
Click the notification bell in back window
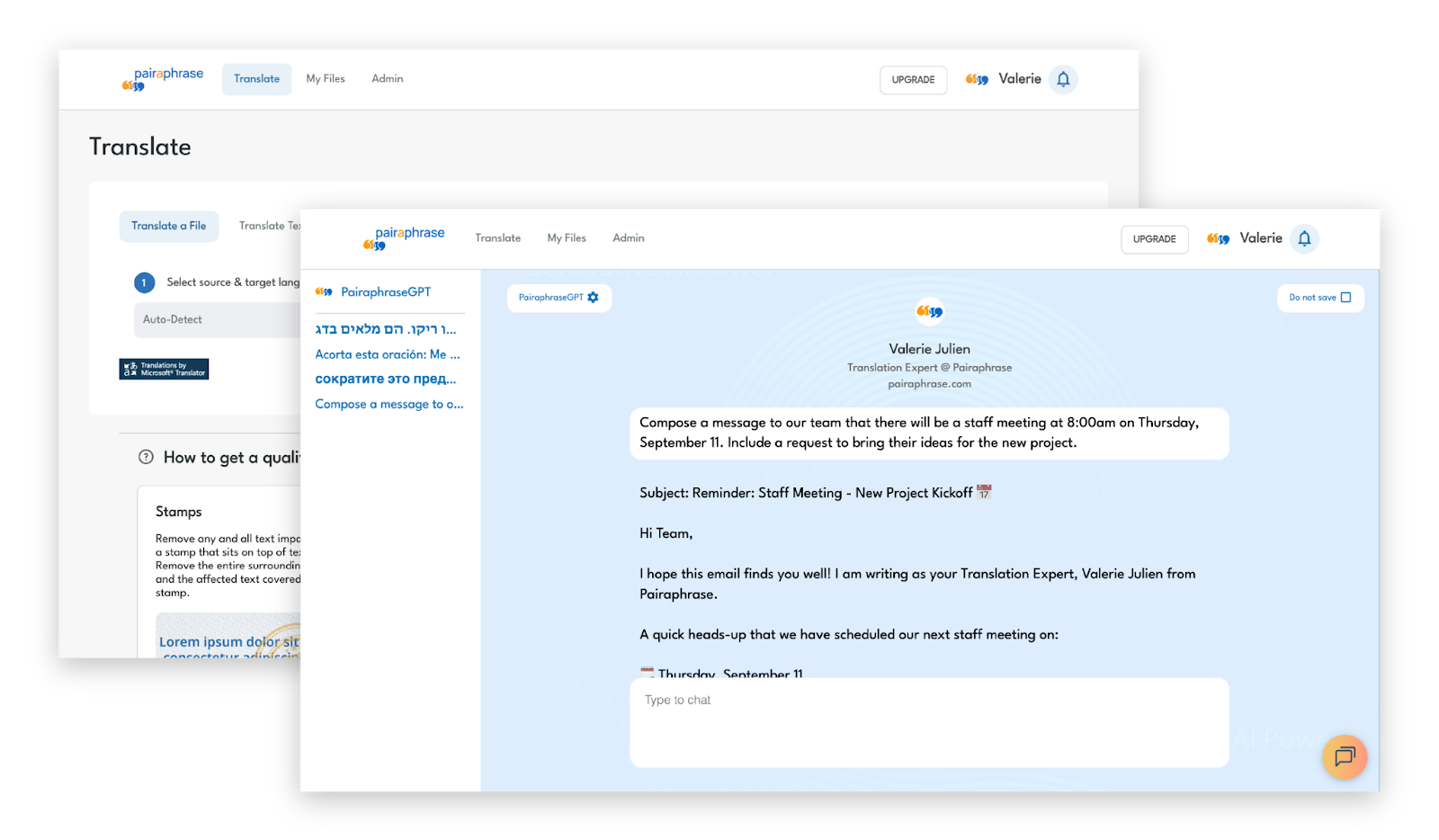[x=1063, y=79]
